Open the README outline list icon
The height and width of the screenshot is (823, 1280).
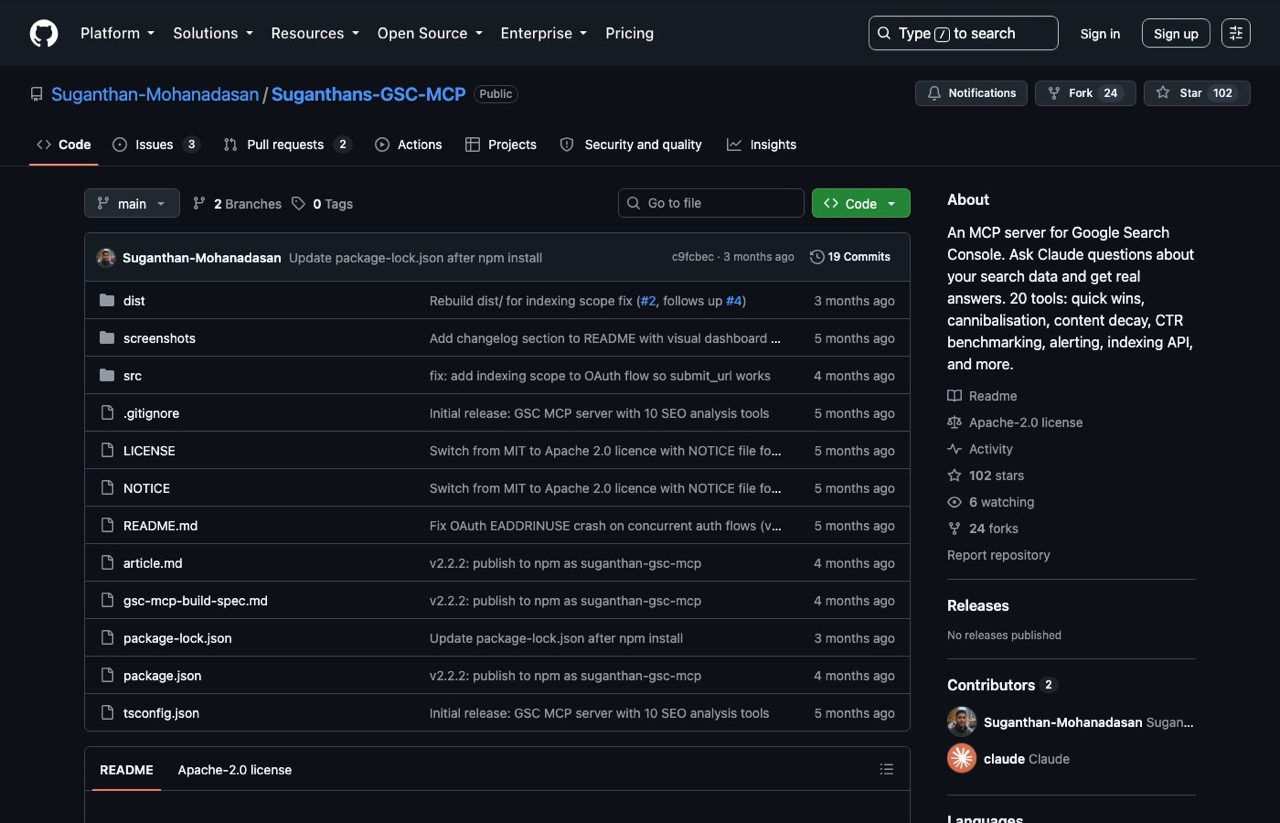(886, 769)
